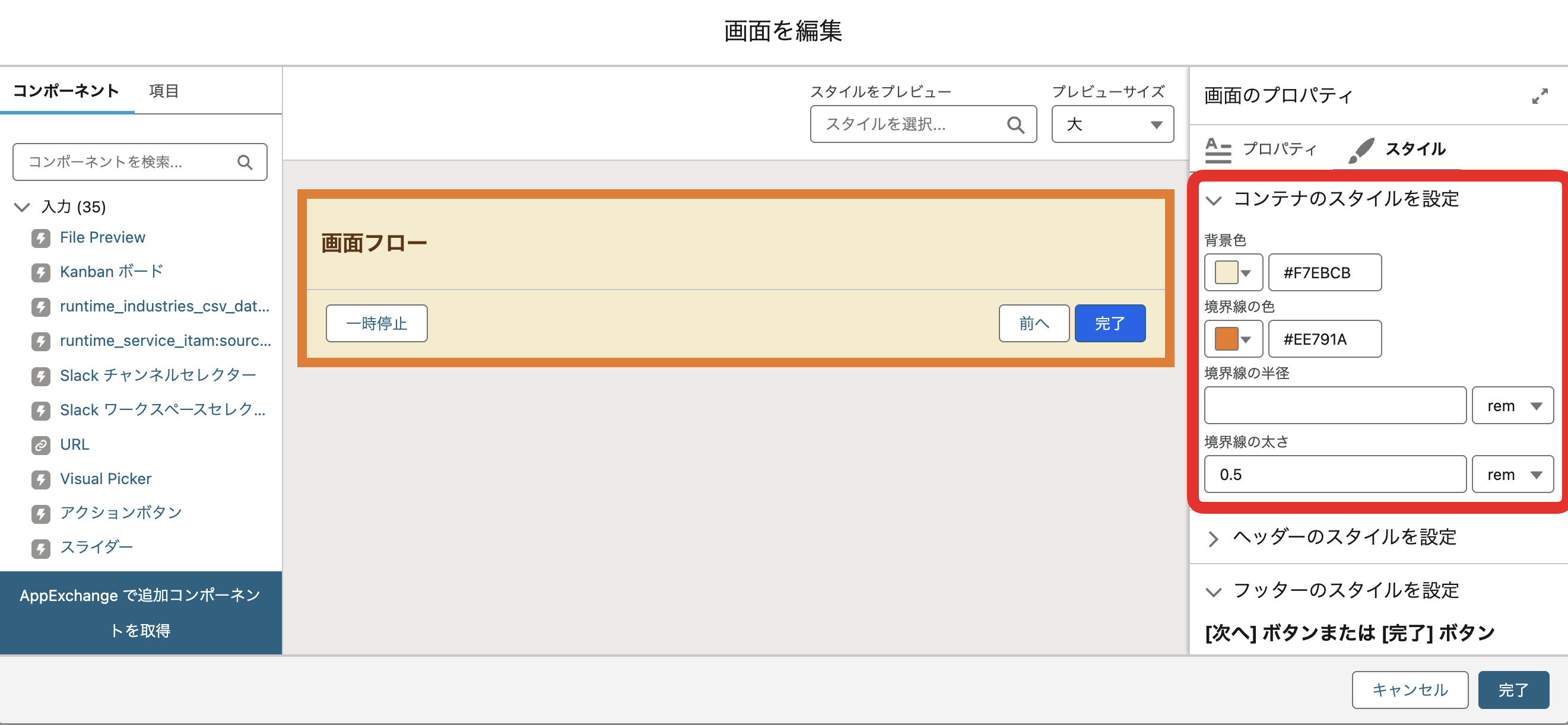Image resolution: width=1568 pixels, height=725 pixels.
Task: Switch to the プロパティ tab
Action: click(x=1261, y=149)
